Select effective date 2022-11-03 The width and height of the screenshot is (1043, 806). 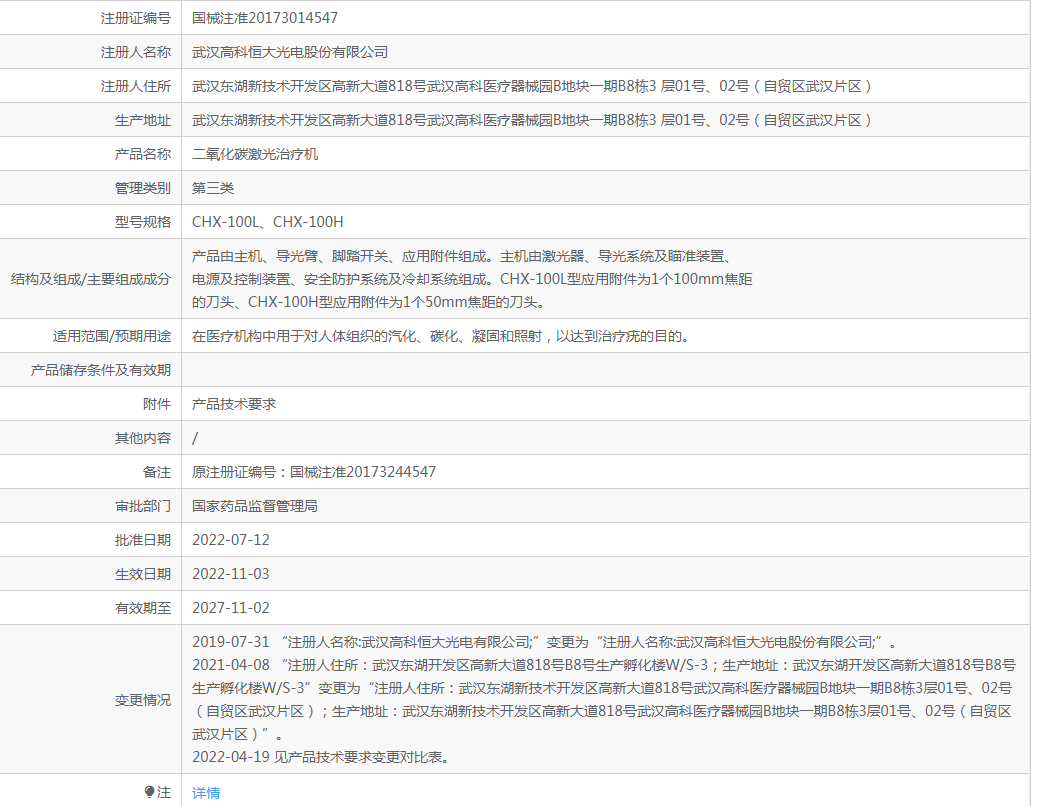(x=231, y=574)
